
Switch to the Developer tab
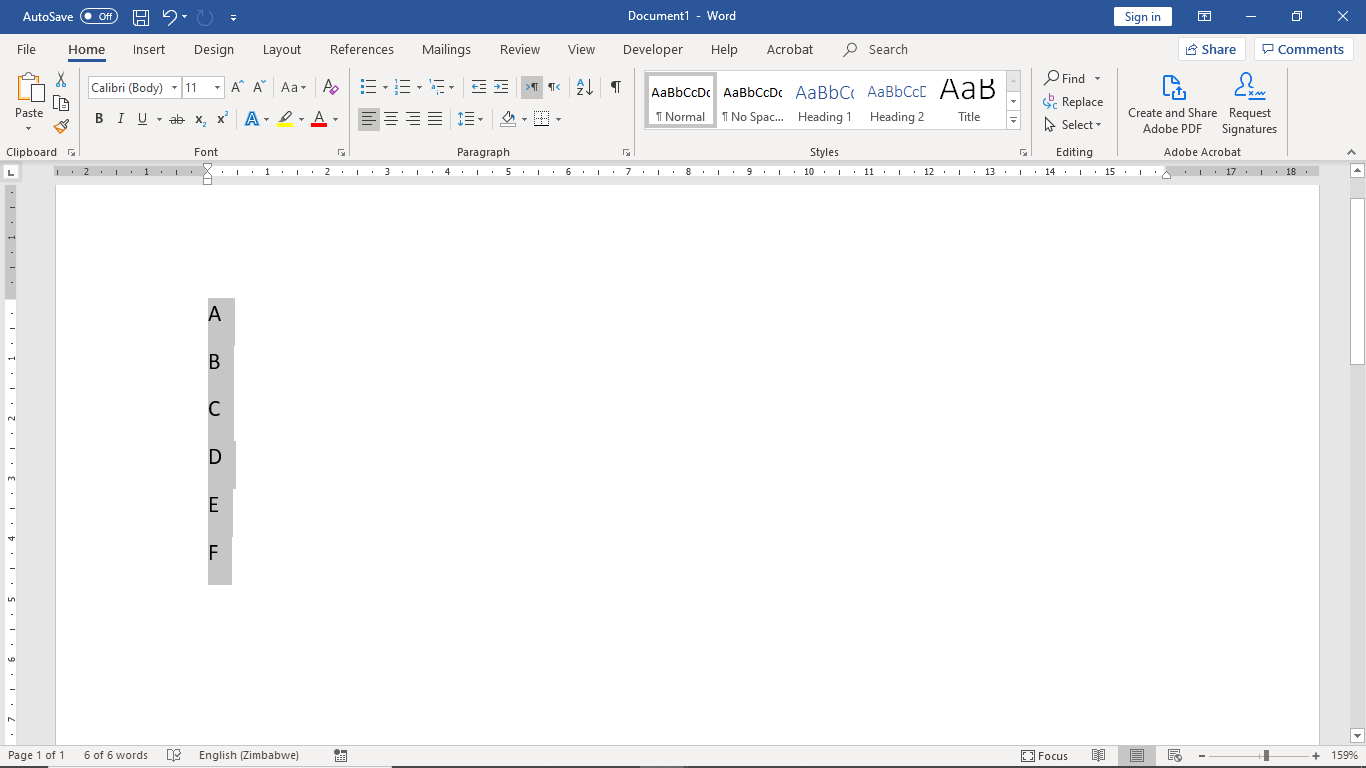(x=653, y=49)
